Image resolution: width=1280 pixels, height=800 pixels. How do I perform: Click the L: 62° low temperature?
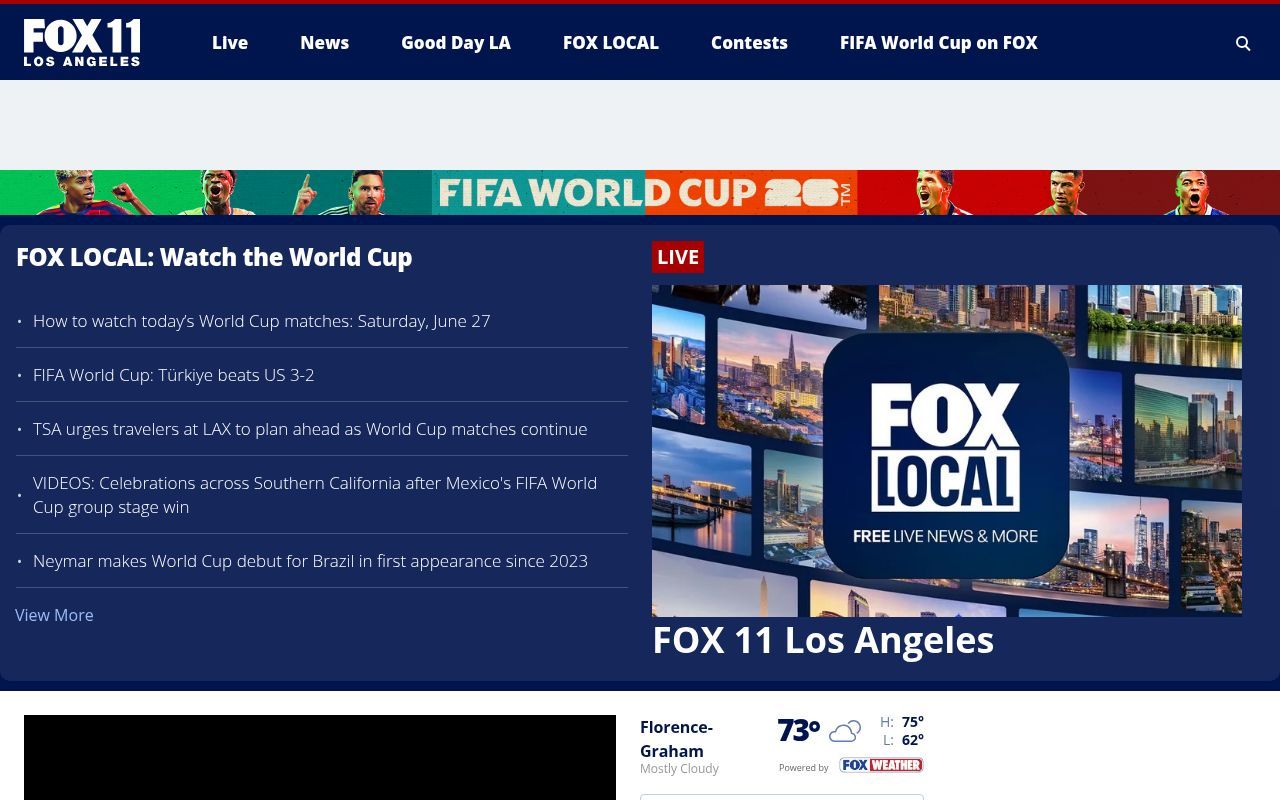click(903, 740)
